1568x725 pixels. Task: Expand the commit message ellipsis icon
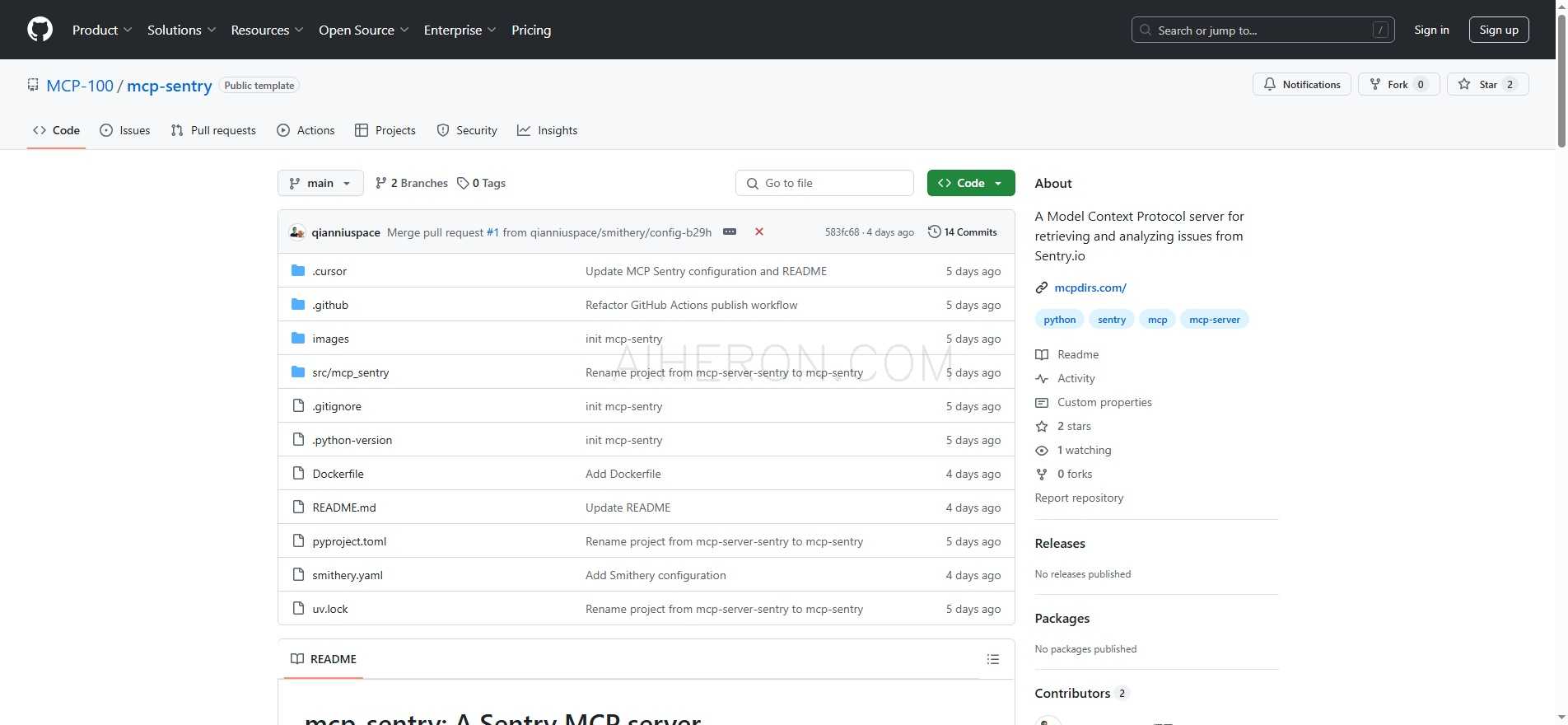(730, 232)
